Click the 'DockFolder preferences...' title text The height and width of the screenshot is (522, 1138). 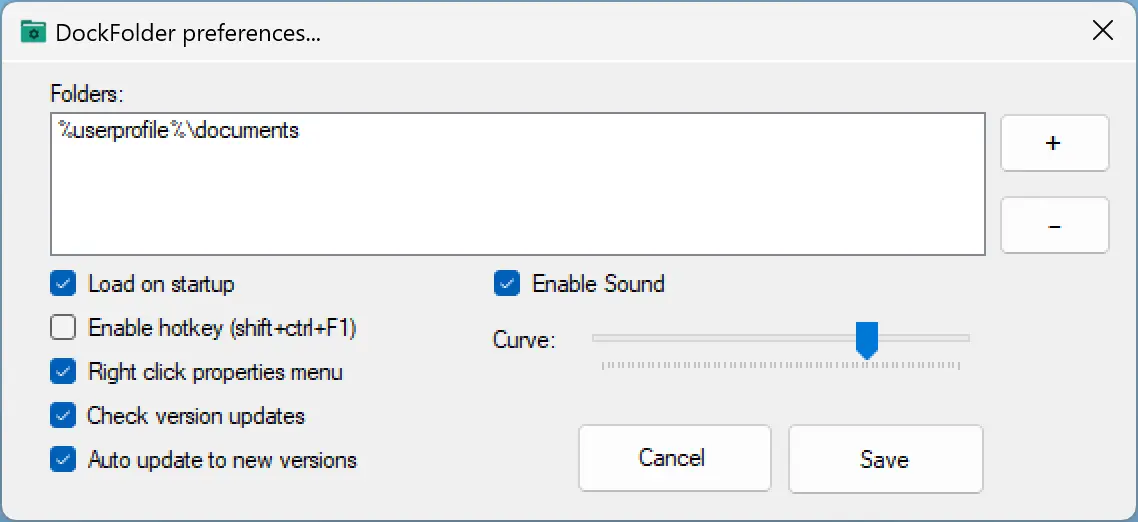pyautogui.click(x=188, y=33)
